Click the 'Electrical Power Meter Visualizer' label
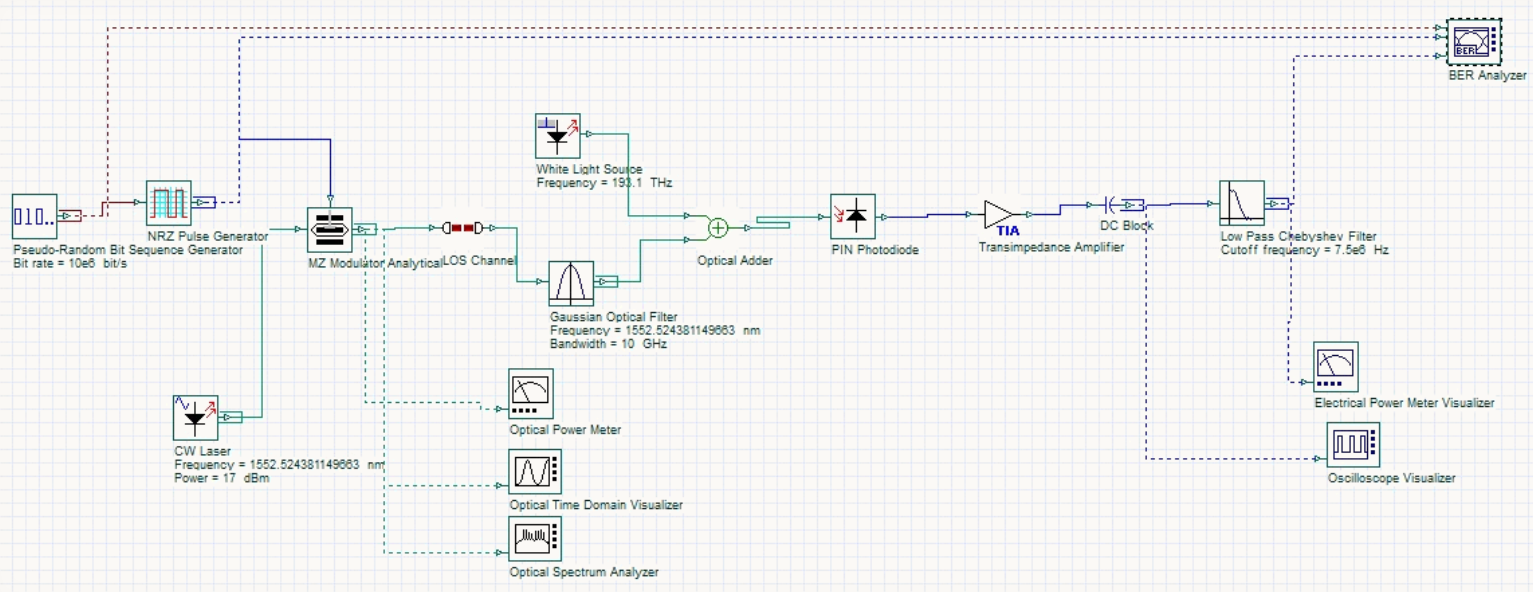1533x592 pixels. coord(1404,402)
